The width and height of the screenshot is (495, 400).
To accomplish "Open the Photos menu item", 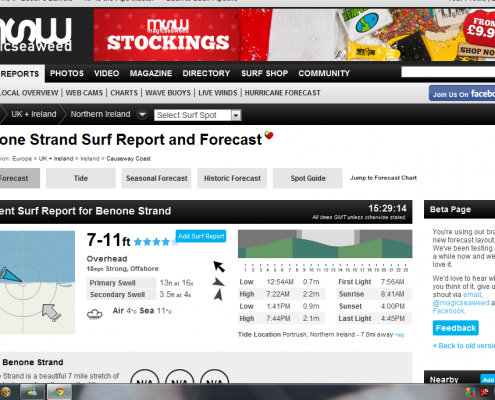I will [x=67, y=73].
